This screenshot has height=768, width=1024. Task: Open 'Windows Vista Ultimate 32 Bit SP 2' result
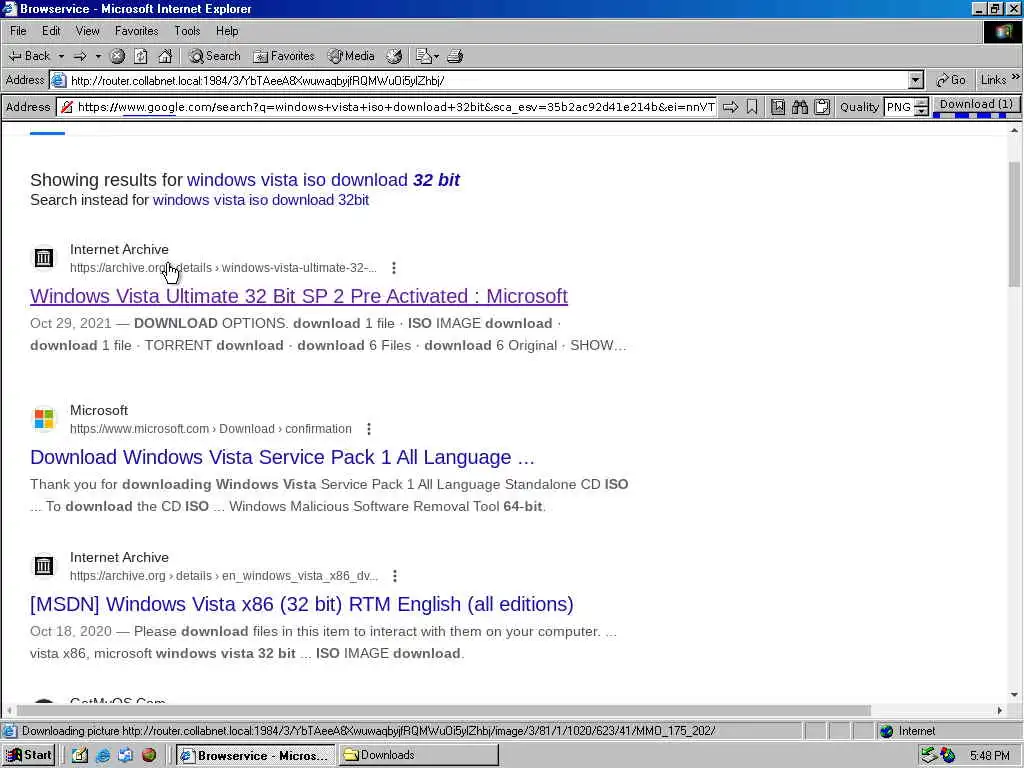(298, 296)
